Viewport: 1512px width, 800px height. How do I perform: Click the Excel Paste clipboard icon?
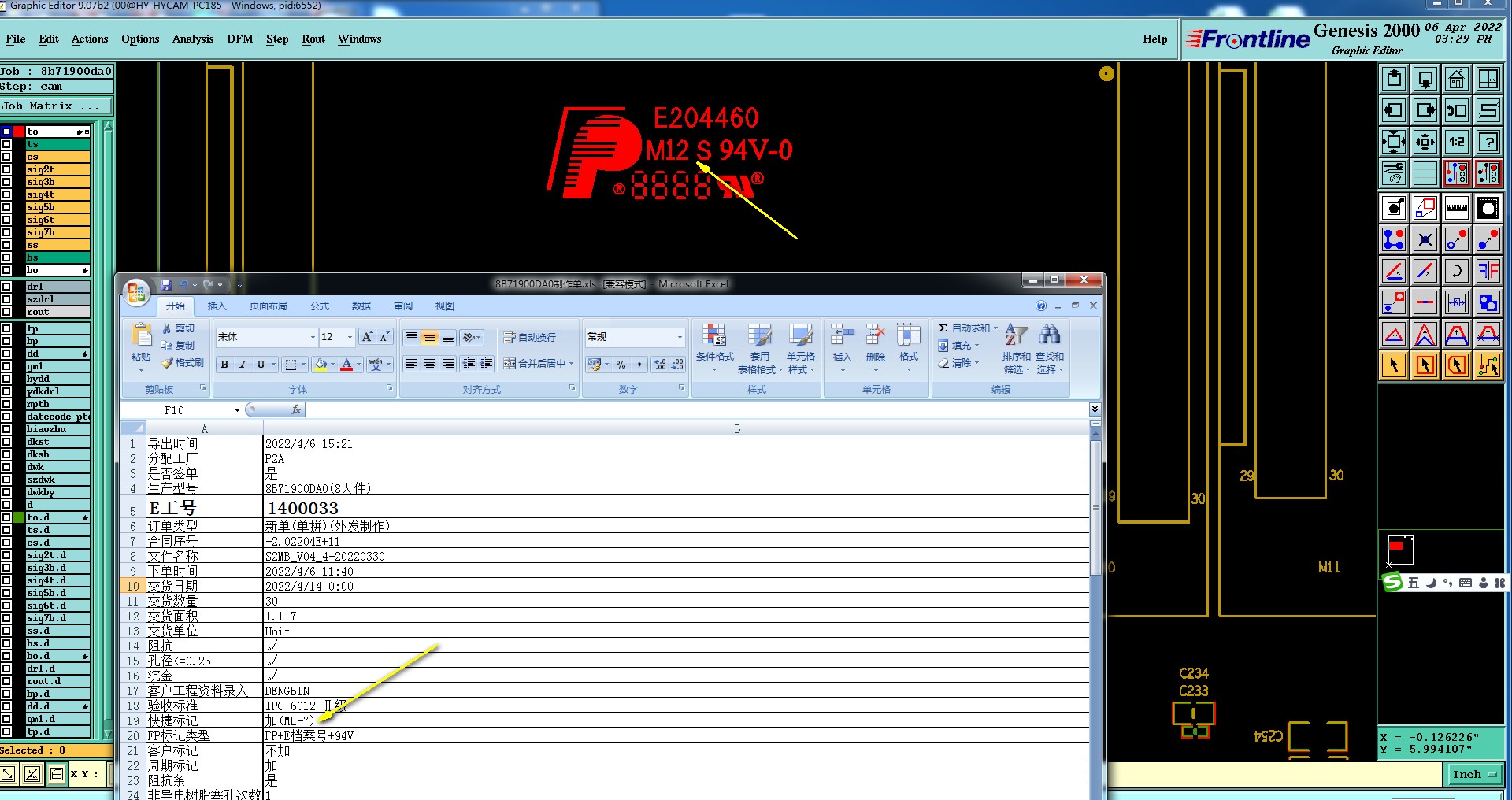tap(142, 335)
